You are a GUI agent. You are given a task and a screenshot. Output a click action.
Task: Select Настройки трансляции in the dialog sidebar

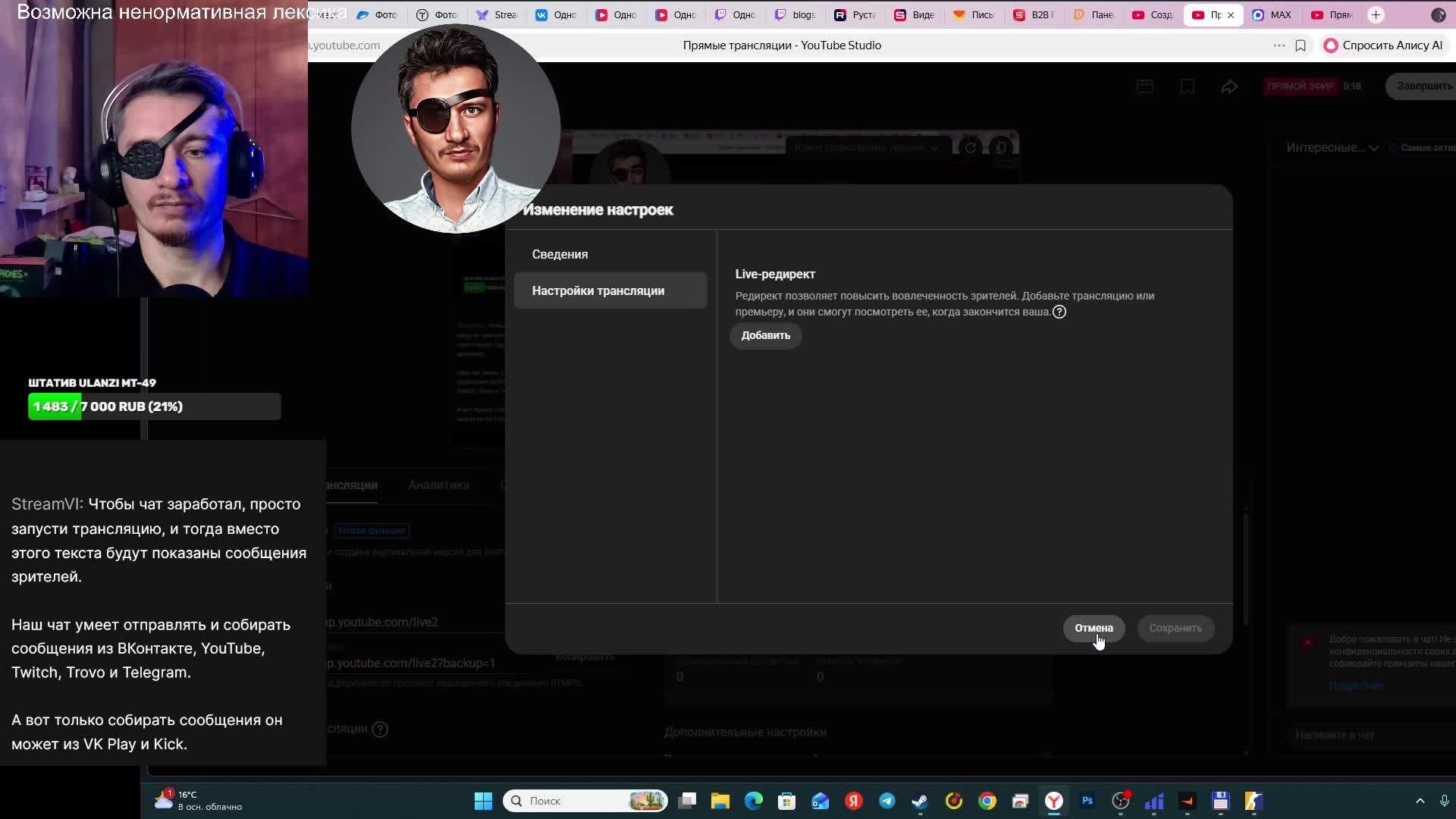click(610, 290)
